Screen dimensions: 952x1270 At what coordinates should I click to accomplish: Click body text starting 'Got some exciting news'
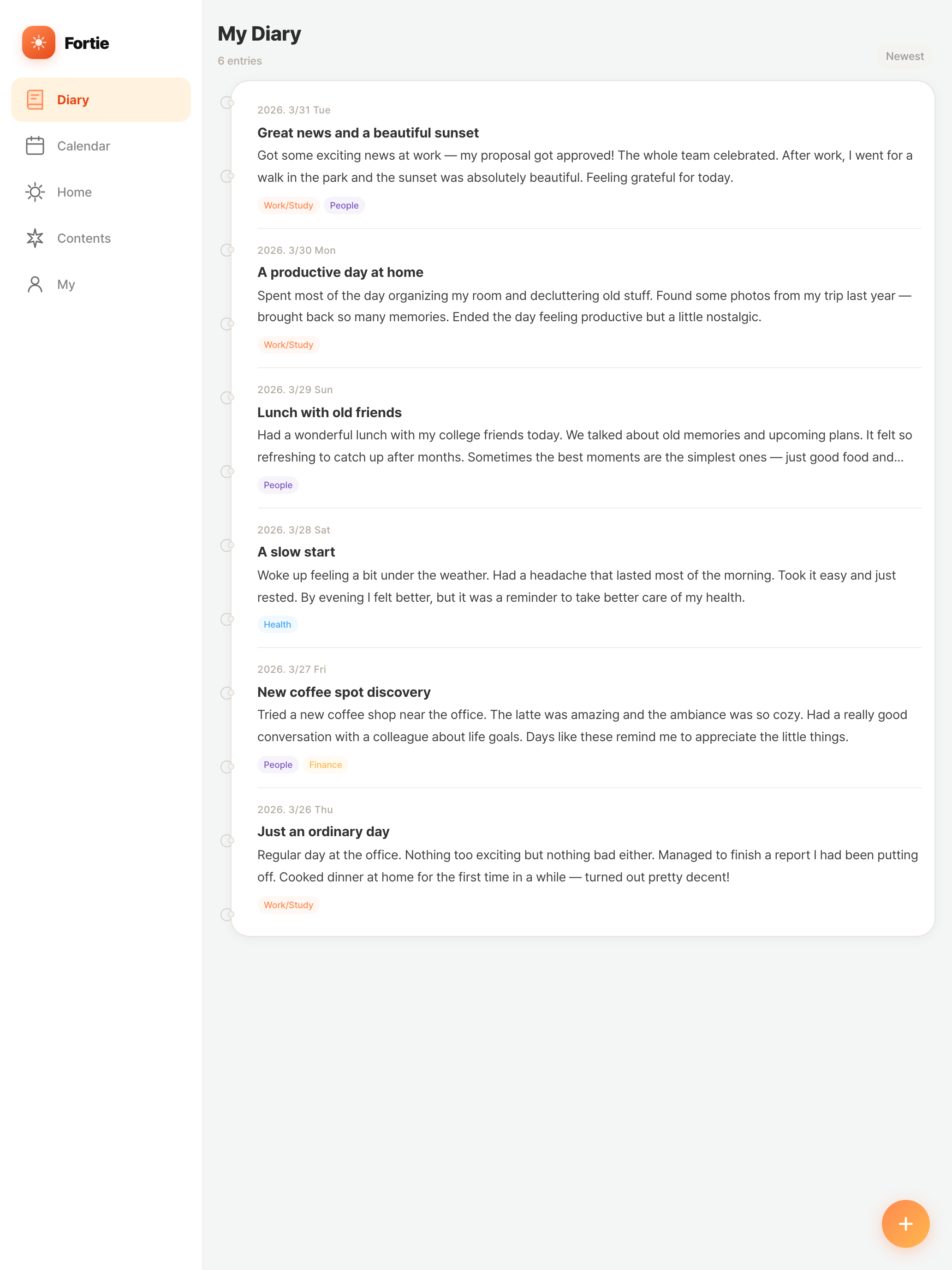tap(585, 167)
